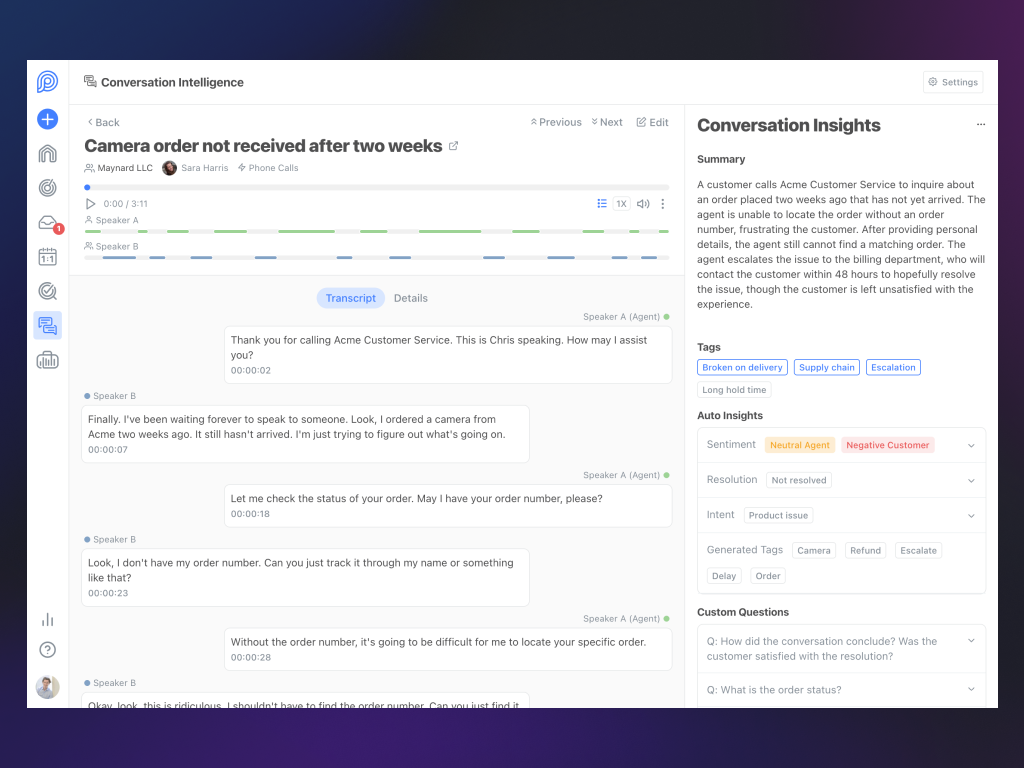Image resolution: width=1024 pixels, height=768 pixels.
Task: Toggle the Escalation tag
Action: (x=893, y=367)
